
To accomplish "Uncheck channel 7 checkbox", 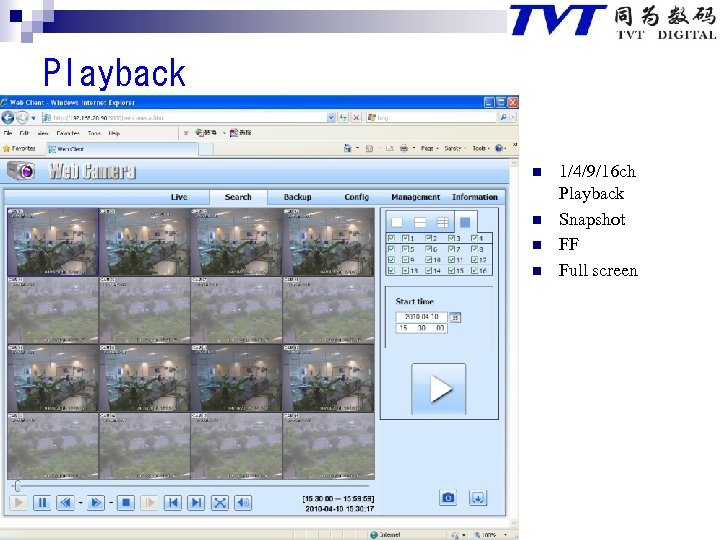I will pyautogui.click(x=451, y=249).
